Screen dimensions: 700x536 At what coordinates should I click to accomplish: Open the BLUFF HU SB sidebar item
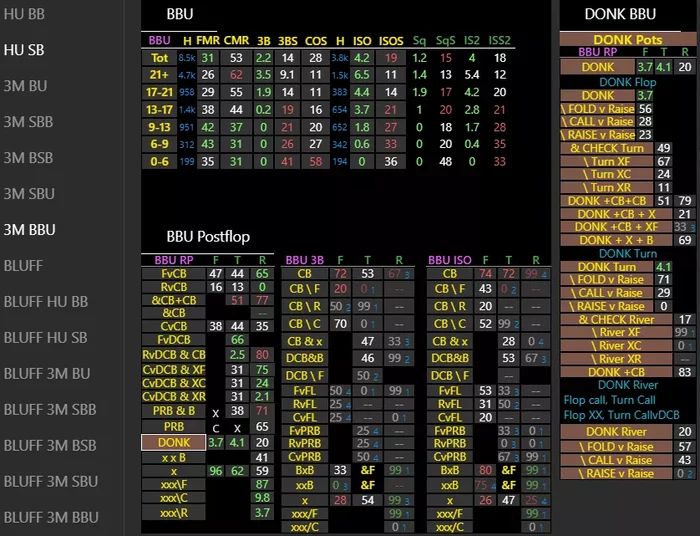tap(46, 338)
